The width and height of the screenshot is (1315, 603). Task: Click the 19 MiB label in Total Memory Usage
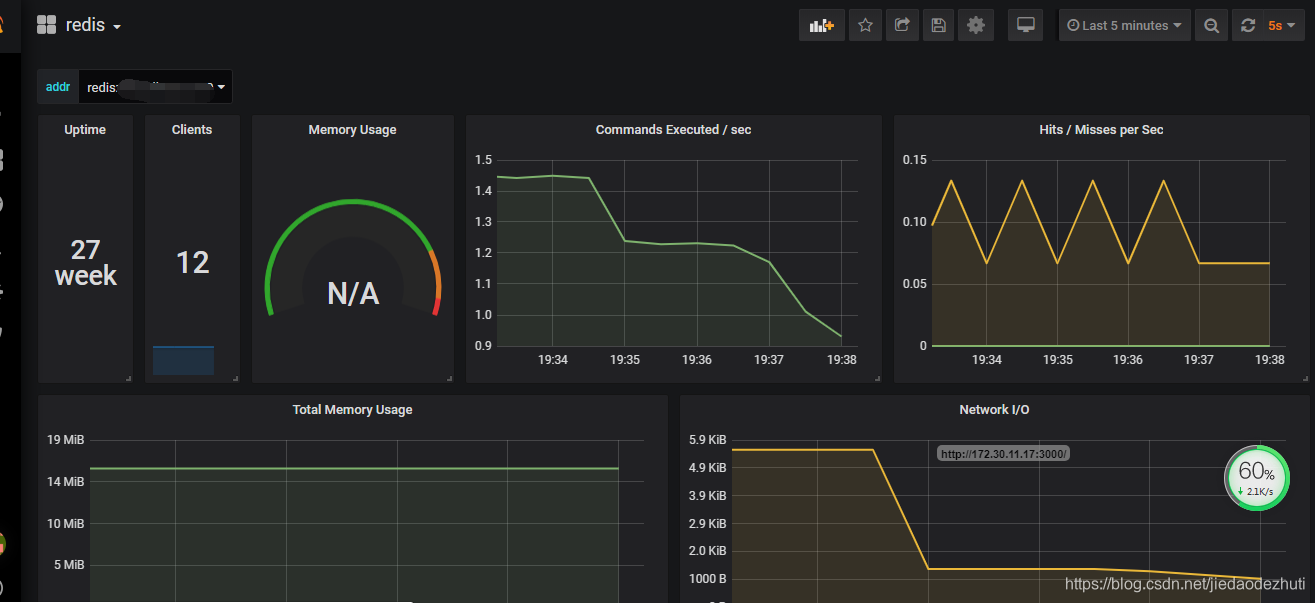point(66,440)
